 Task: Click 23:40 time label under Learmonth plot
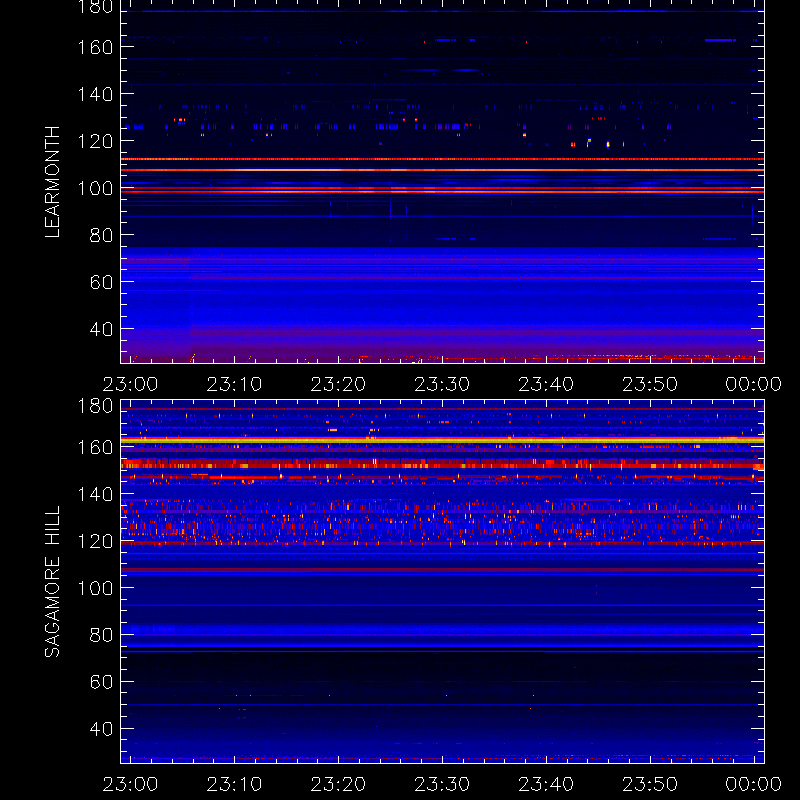pos(546,384)
